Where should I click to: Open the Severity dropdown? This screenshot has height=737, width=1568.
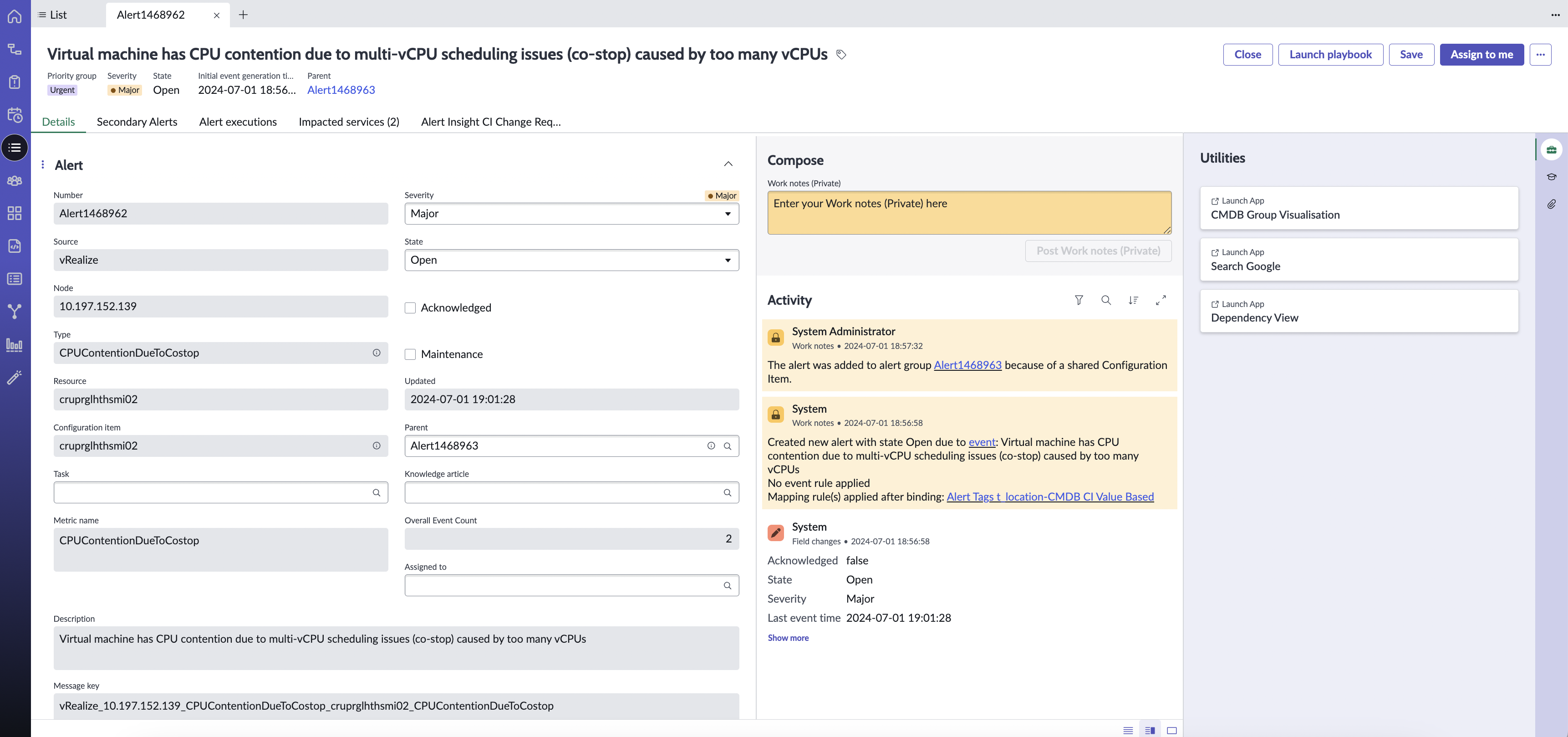tap(571, 214)
